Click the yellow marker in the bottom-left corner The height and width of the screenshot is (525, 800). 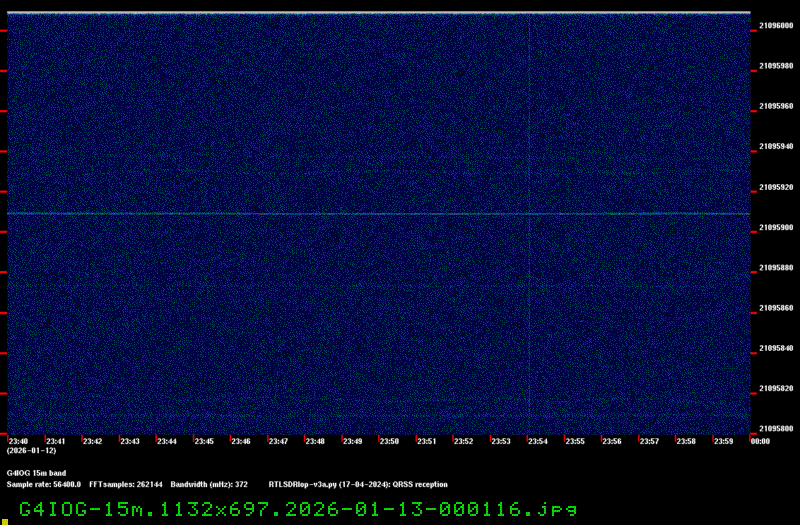click(4, 520)
